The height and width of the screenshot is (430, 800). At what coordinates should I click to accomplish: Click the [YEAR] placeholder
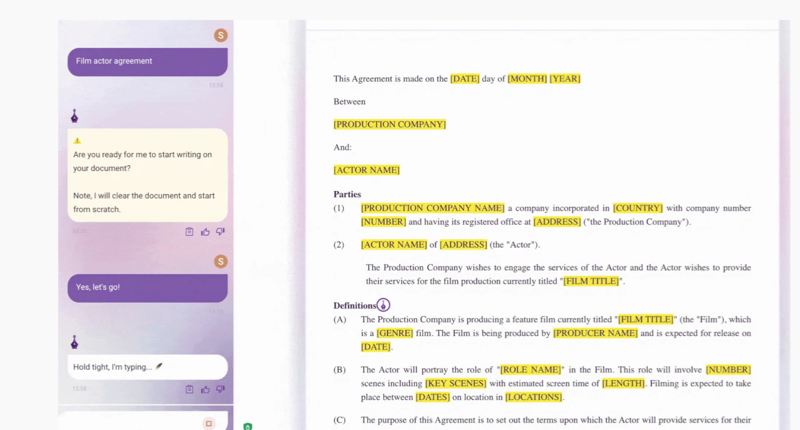click(565, 79)
